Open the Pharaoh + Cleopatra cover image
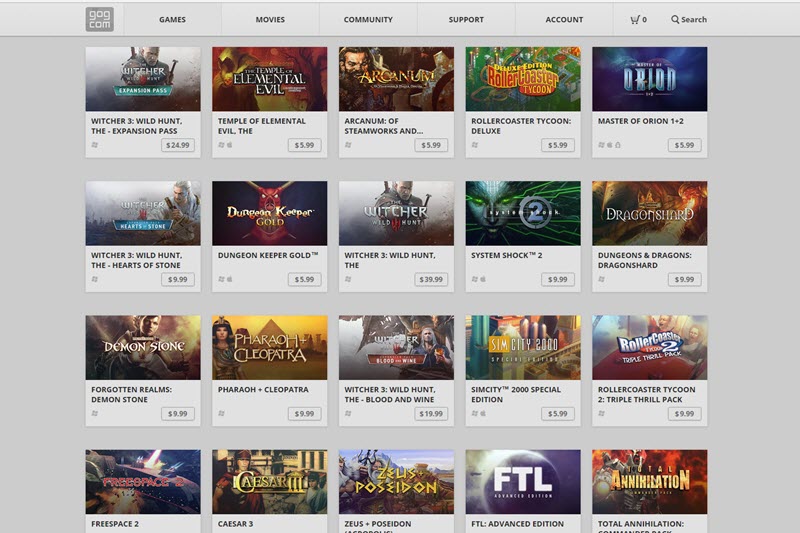Viewport: 800px width, 533px height. (269, 347)
